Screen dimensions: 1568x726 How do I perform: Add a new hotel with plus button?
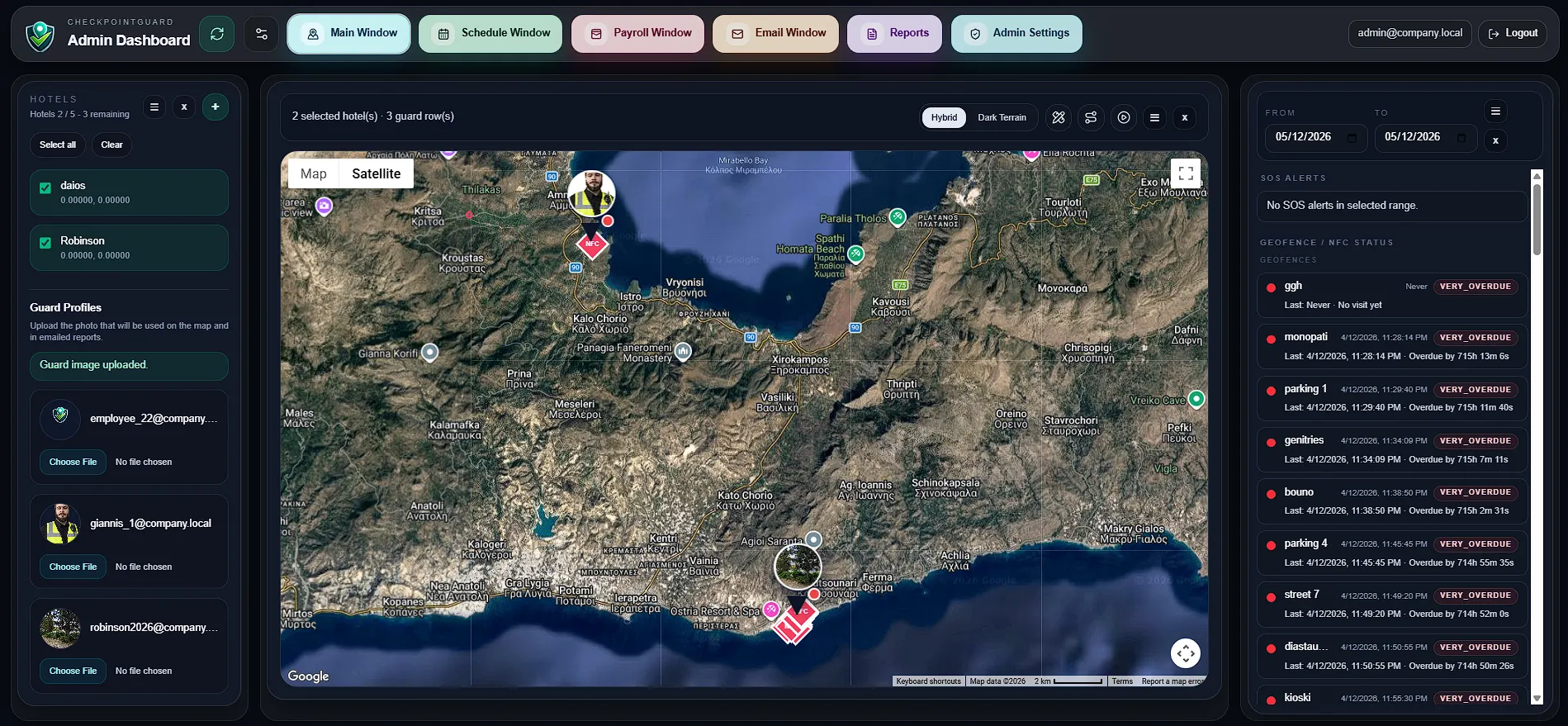coord(215,107)
